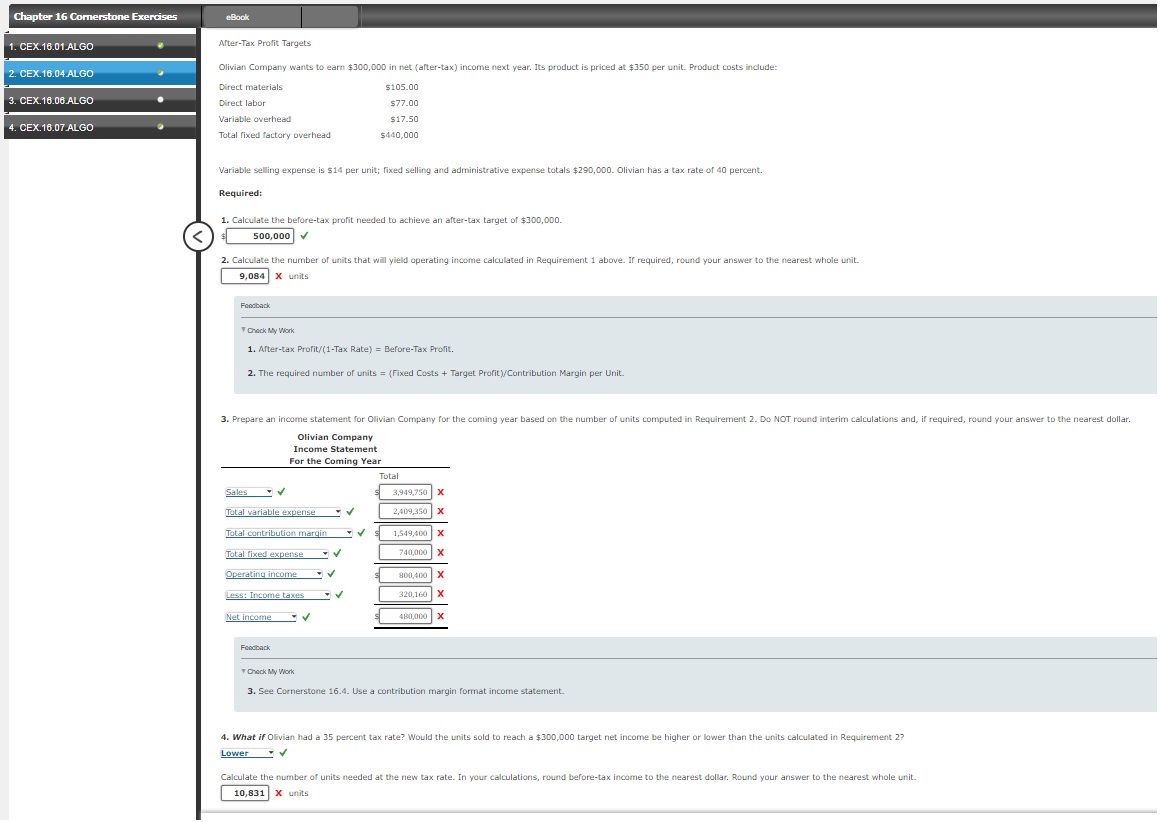Click the red X beside 740,000
Image resolution: width=1160 pixels, height=822 pixels.
click(441, 552)
